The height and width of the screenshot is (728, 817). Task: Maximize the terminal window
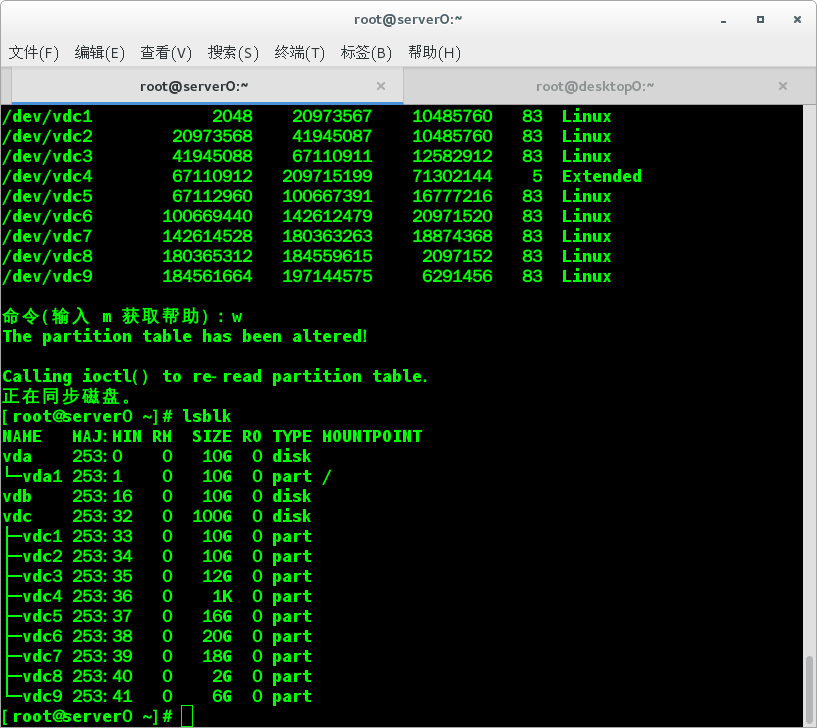point(760,20)
